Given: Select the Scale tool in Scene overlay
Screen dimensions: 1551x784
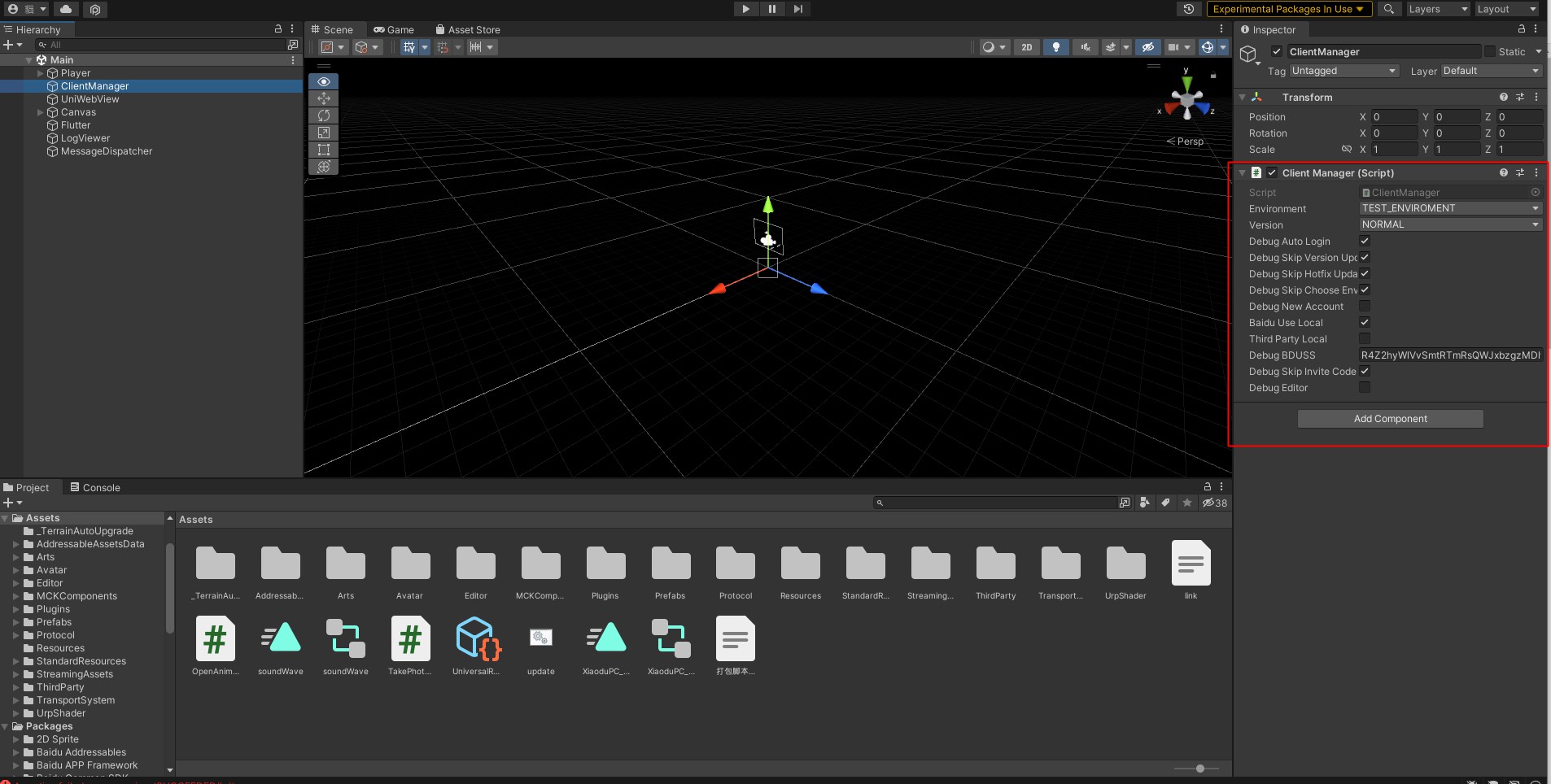Looking at the screenshot, I should tap(323, 133).
